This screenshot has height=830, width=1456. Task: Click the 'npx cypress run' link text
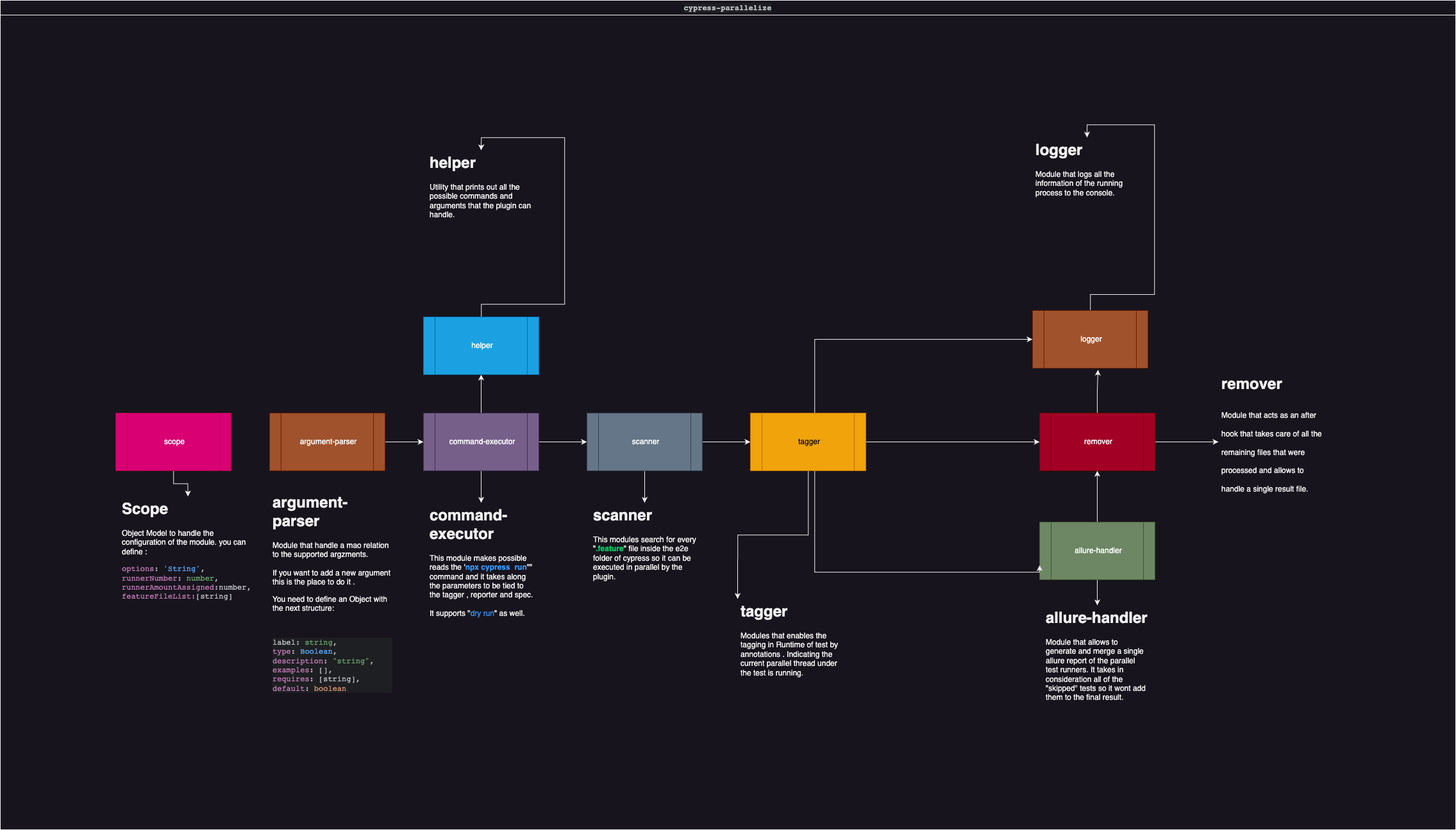(x=496, y=567)
